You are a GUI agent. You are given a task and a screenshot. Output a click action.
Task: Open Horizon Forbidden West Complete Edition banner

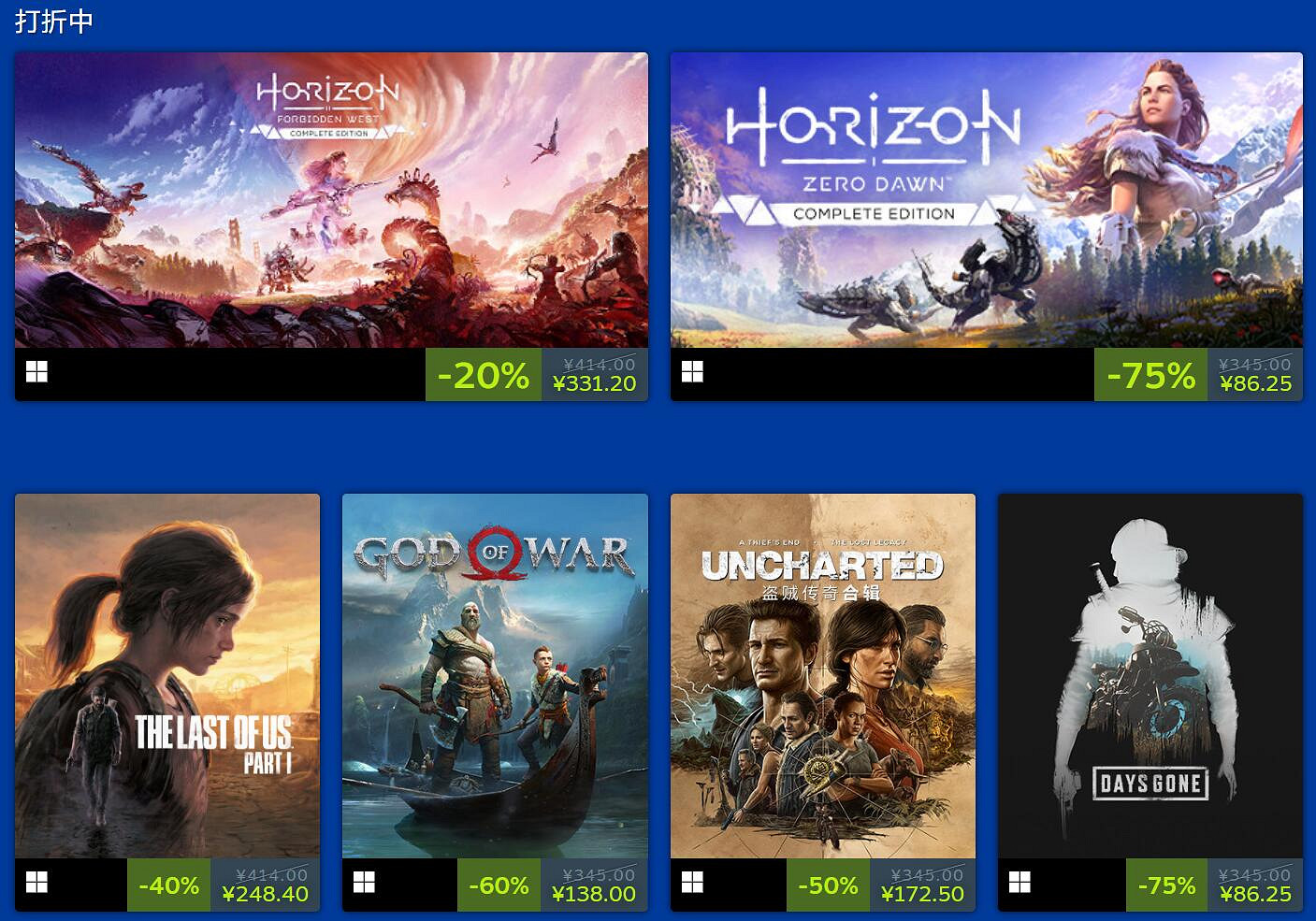click(331, 200)
